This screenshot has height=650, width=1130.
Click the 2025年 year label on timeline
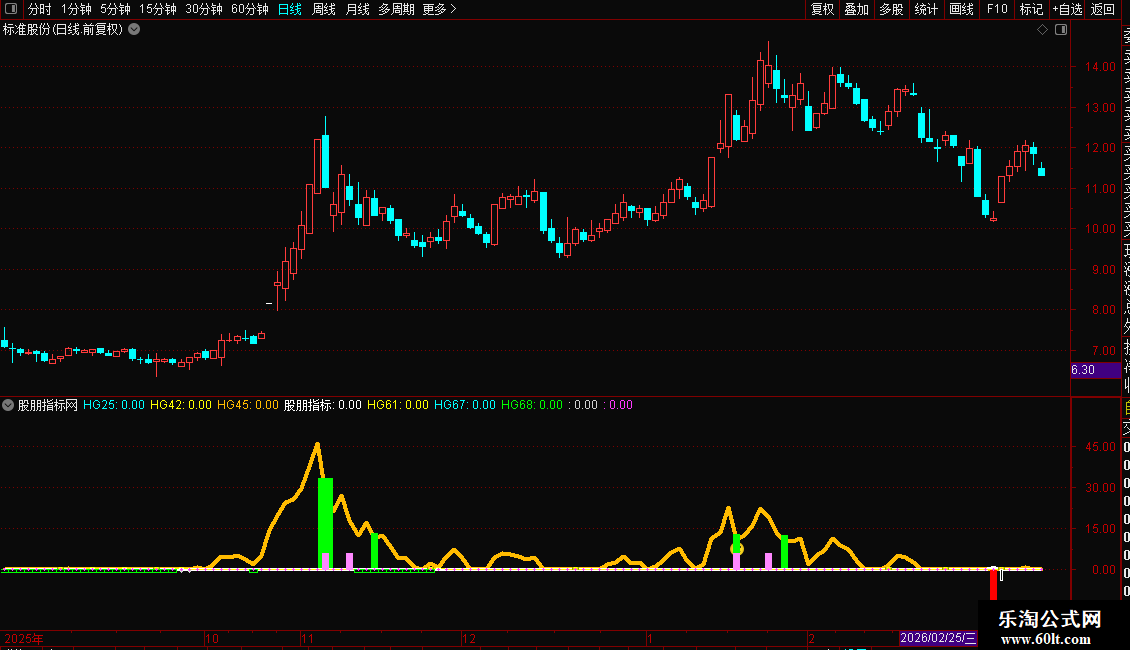24,638
